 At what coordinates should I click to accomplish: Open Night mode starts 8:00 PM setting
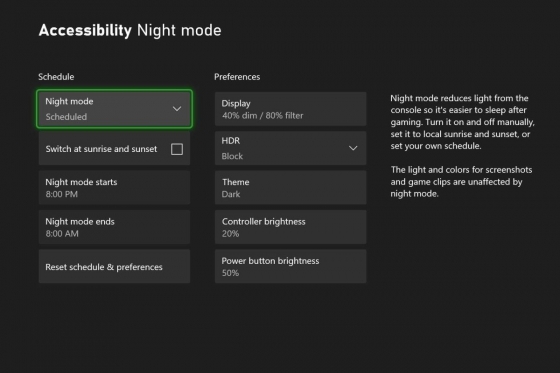pos(114,188)
